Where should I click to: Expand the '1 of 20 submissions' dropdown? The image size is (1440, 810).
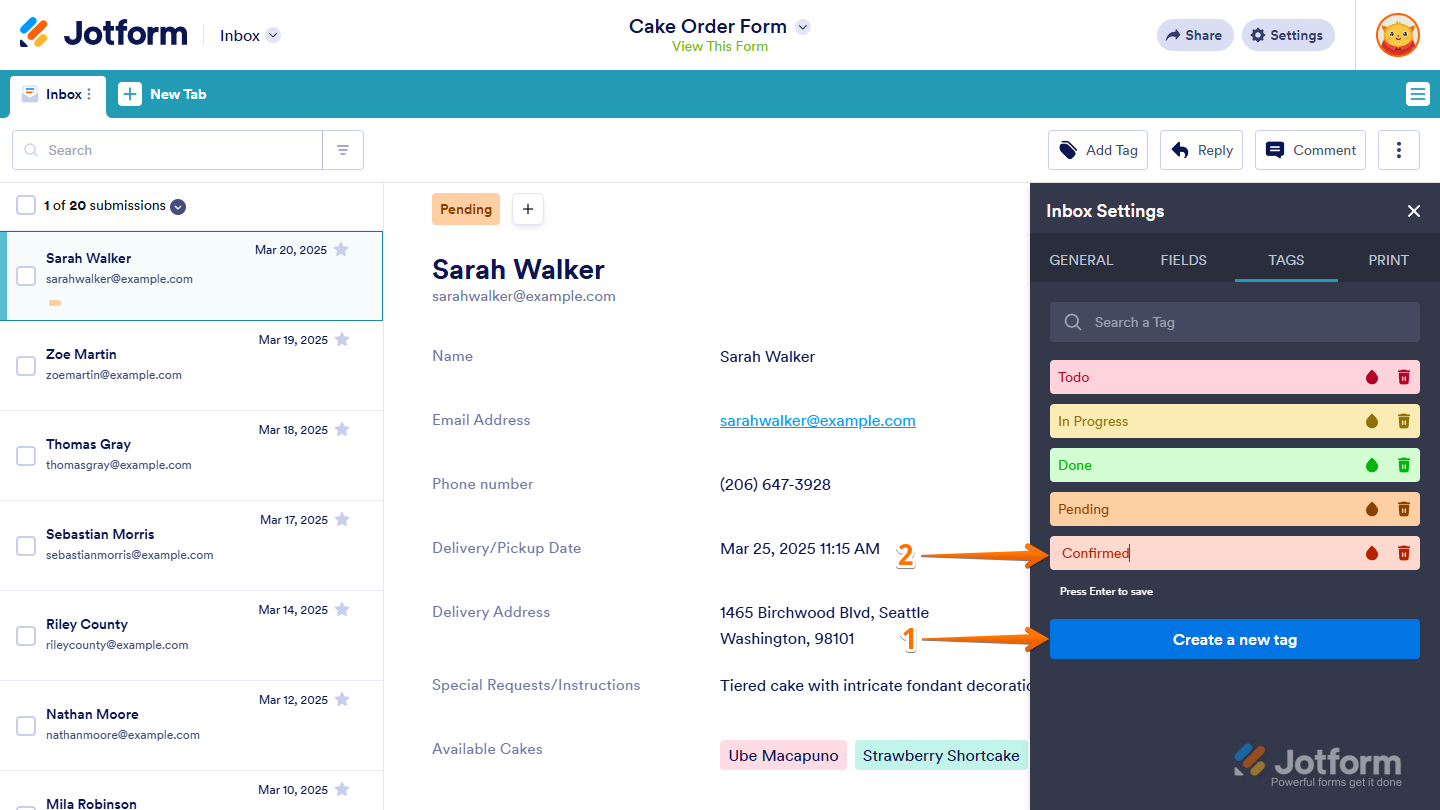click(178, 206)
